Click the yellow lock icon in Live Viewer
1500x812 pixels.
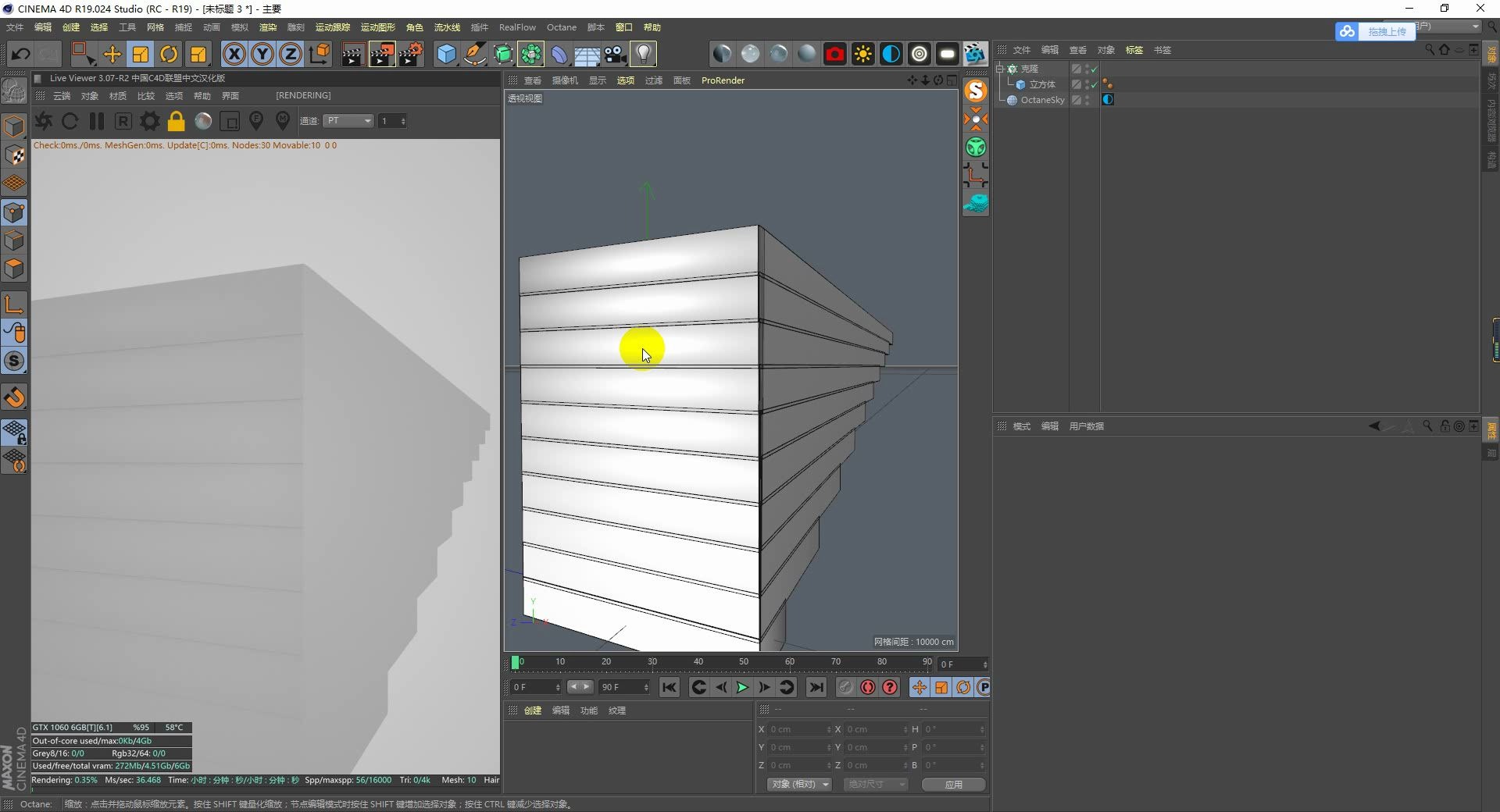pyautogui.click(x=176, y=122)
